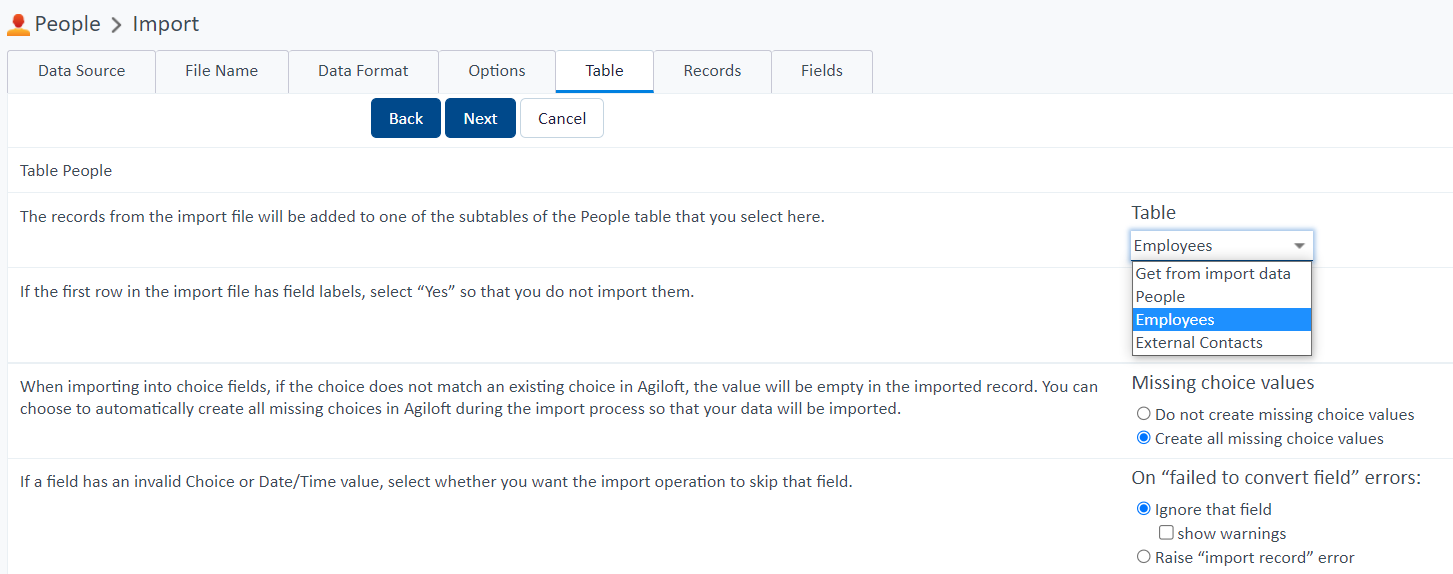
Task: Choose "External Contacts" in the dropdown list
Action: pos(1222,343)
